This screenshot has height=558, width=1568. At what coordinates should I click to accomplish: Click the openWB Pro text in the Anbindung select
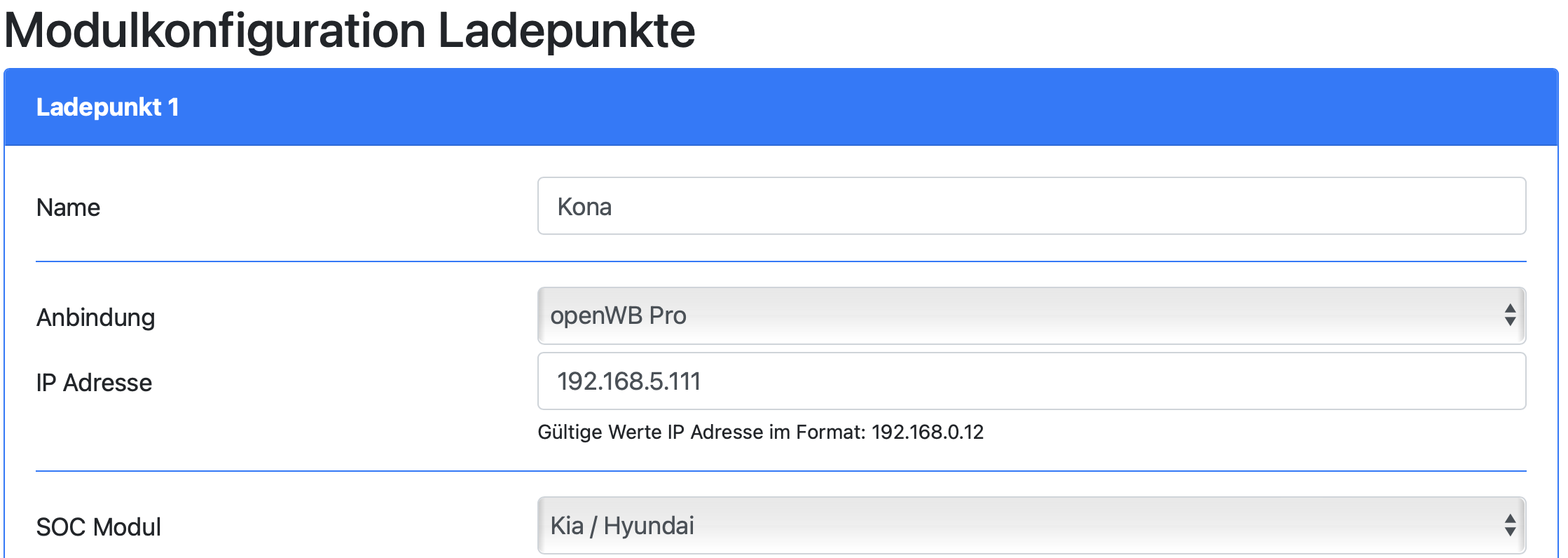coord(618,315)
